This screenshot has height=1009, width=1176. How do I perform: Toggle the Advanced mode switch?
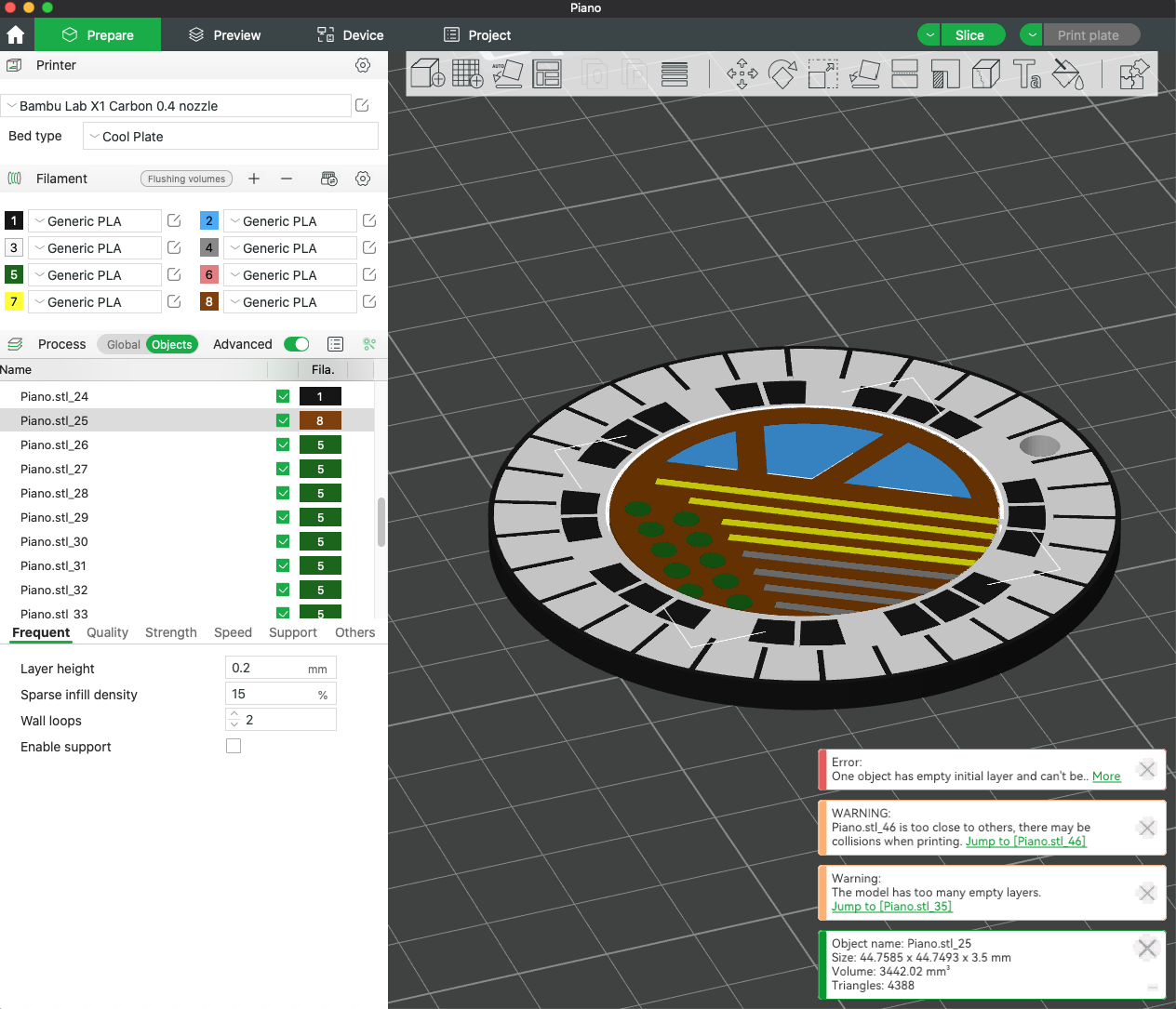pos(297,344)
